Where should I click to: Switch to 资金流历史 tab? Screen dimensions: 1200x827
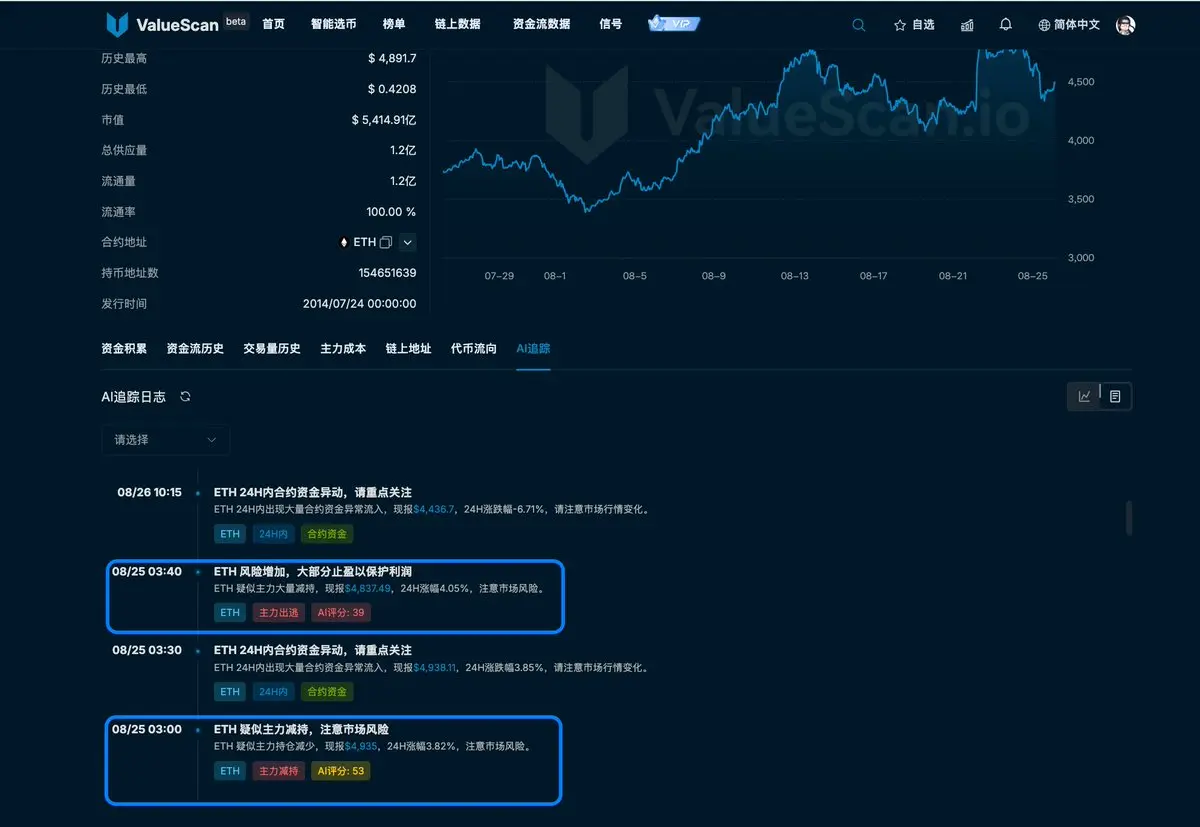coord(195,349)
